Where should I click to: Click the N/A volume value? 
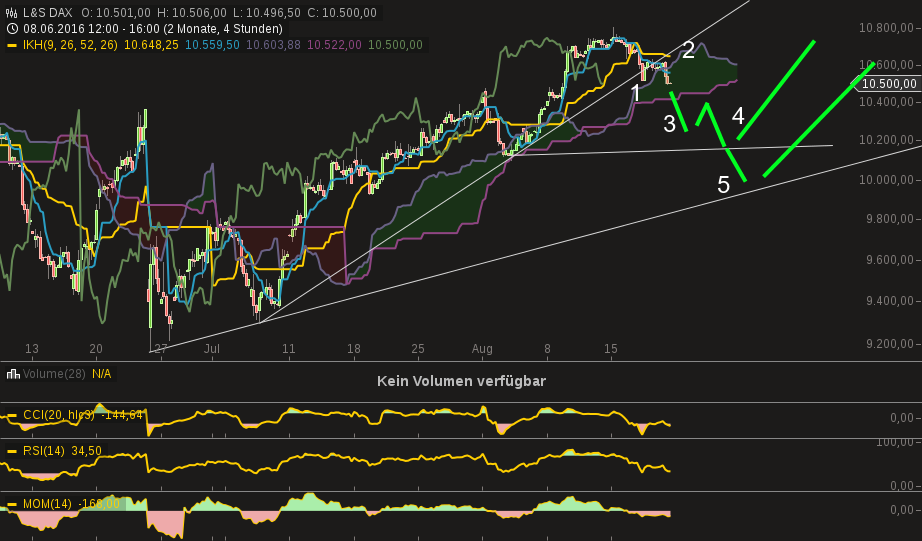pos(101,373)
